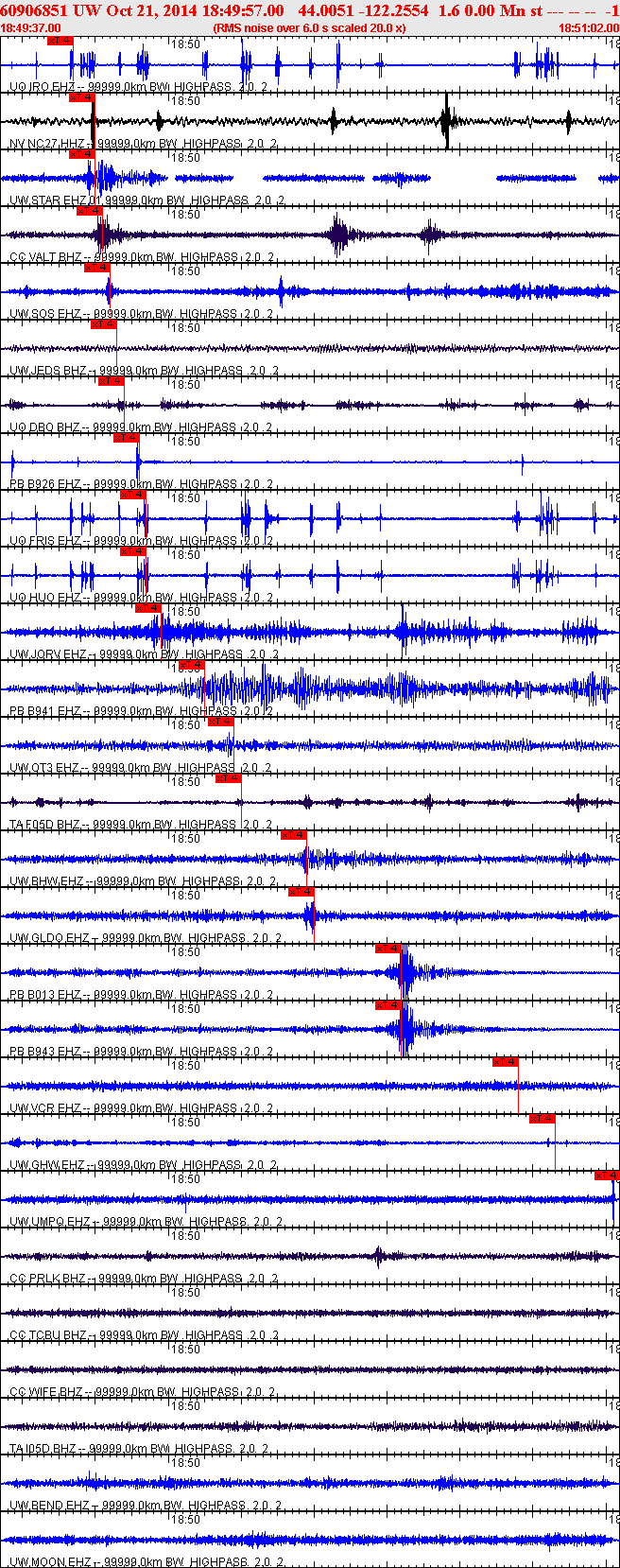Click the UW.BEND EHZ station label

click(49, 1506)
